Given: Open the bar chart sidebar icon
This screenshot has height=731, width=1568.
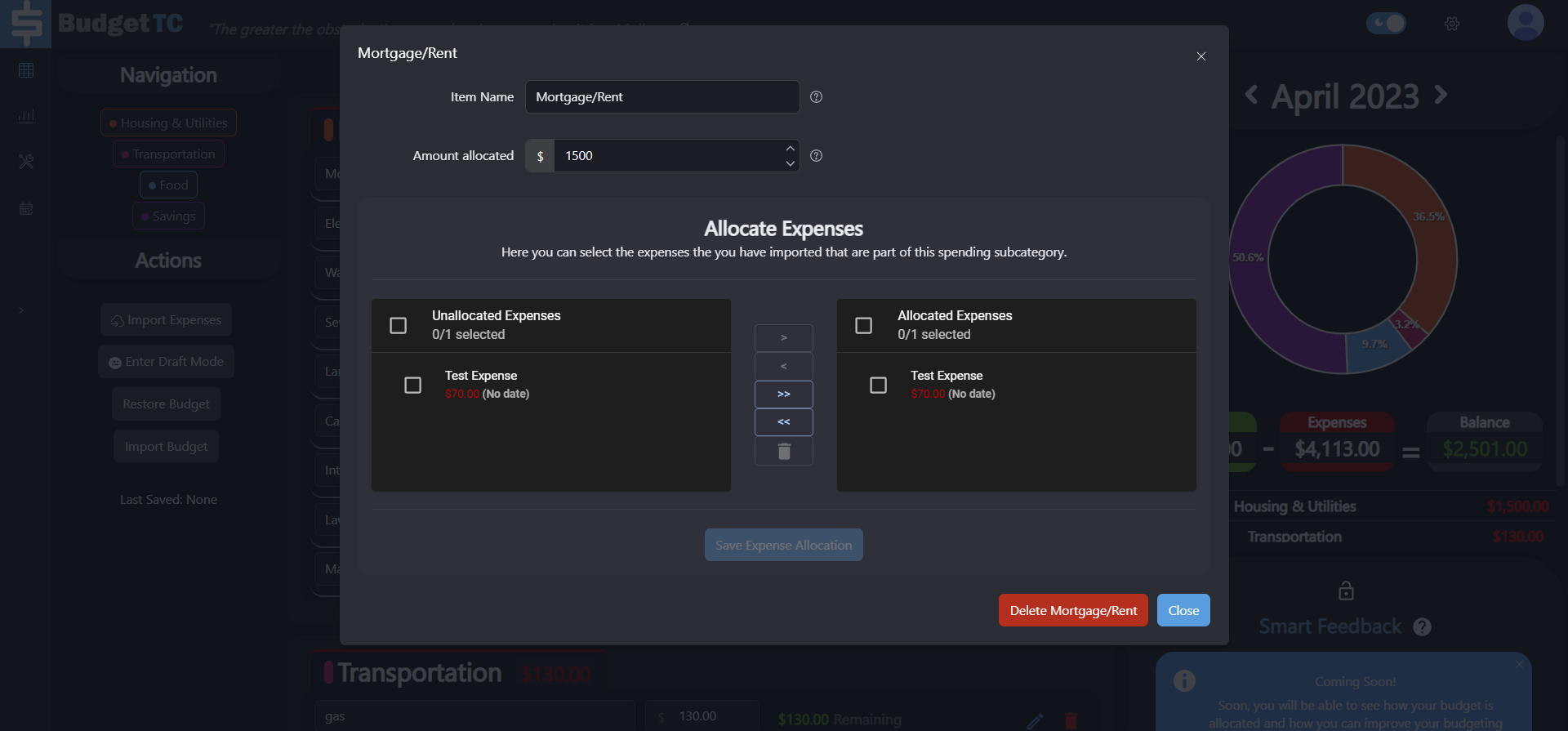Looking at the screenshot, I should click(26, 116).
